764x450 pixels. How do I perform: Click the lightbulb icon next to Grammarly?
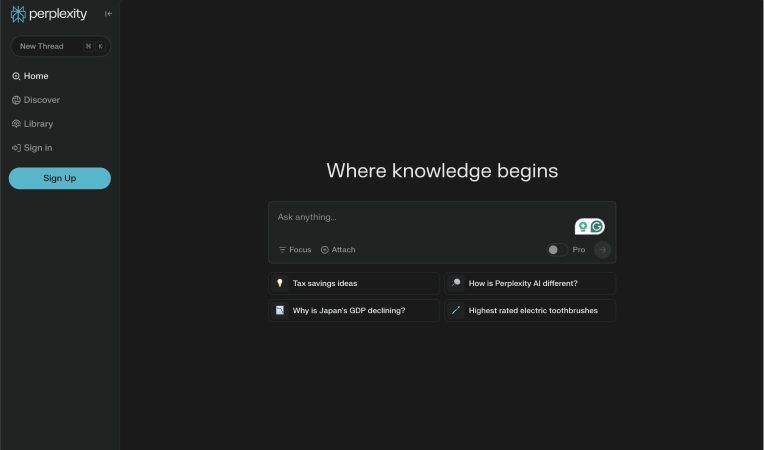click(583, 227)
